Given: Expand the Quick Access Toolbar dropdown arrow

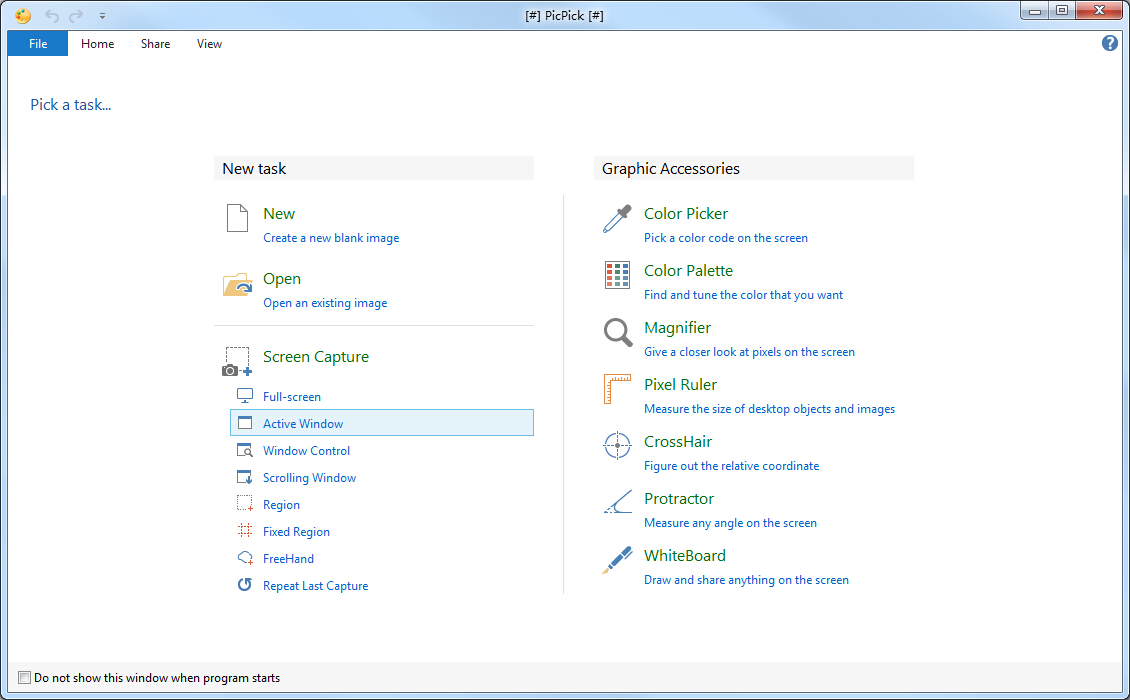Looking at the screenshot, I should point(102,16).
